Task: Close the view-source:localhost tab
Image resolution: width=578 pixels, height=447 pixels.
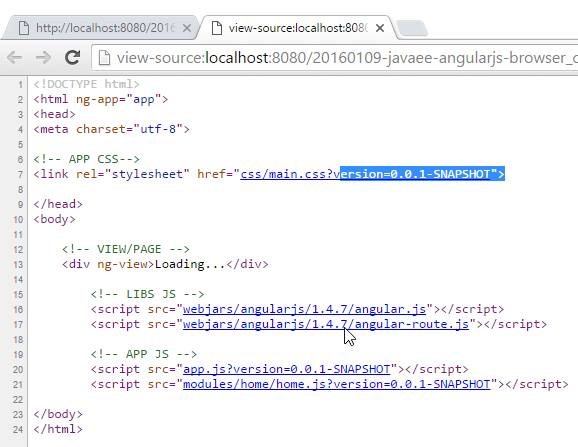Action: tap(380, 28)
